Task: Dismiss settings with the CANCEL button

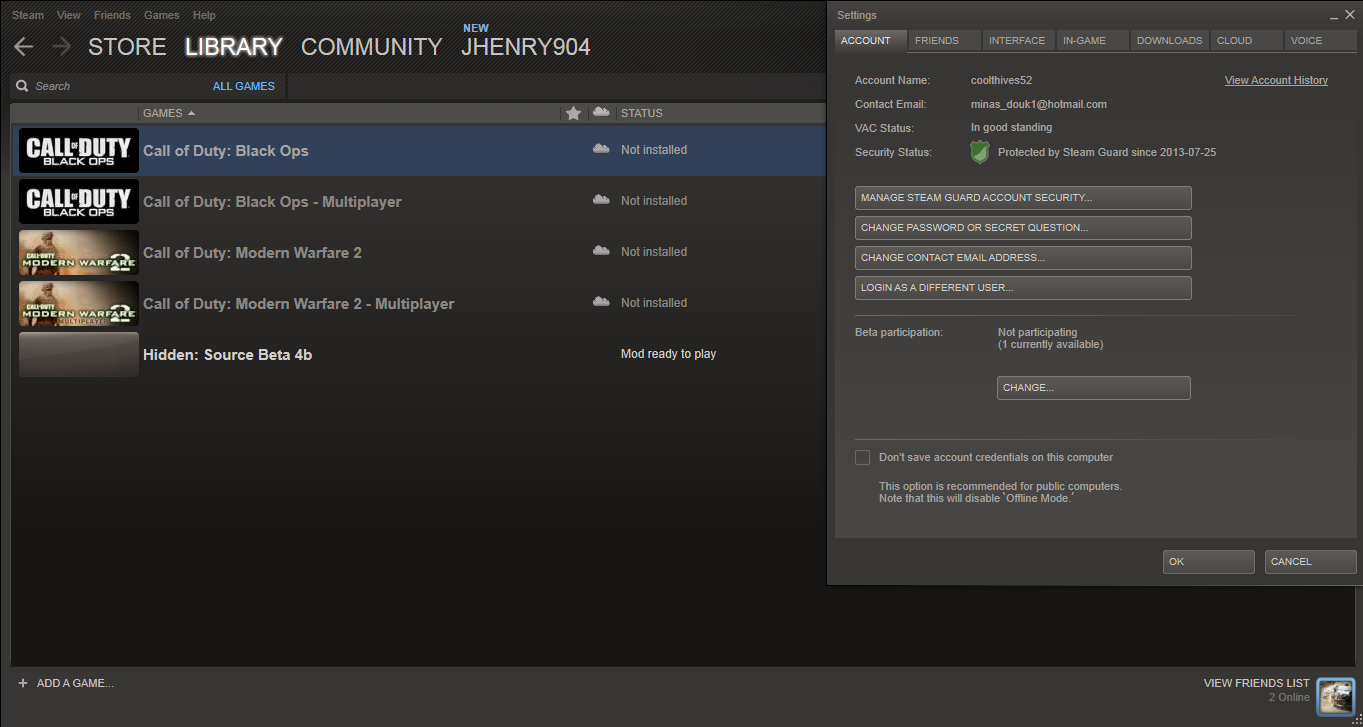Action: (1311, 562)
